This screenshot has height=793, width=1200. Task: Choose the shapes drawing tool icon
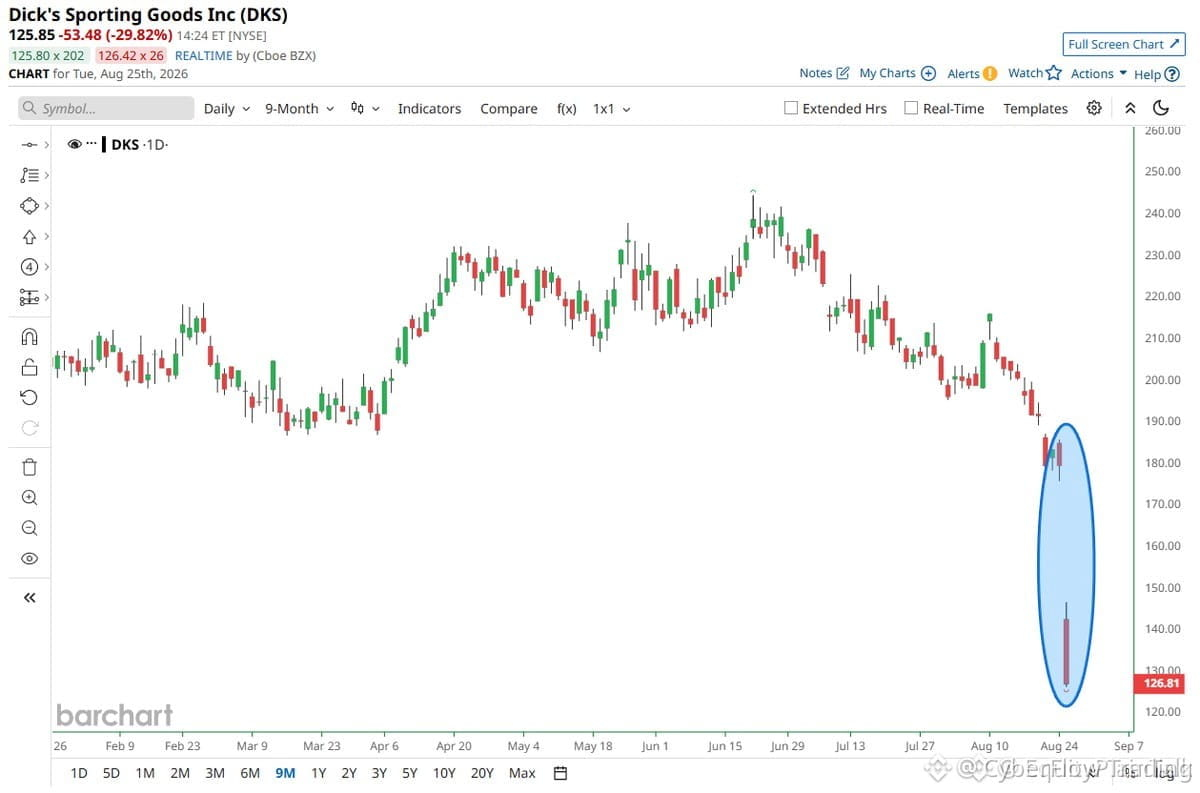[29, 206]
